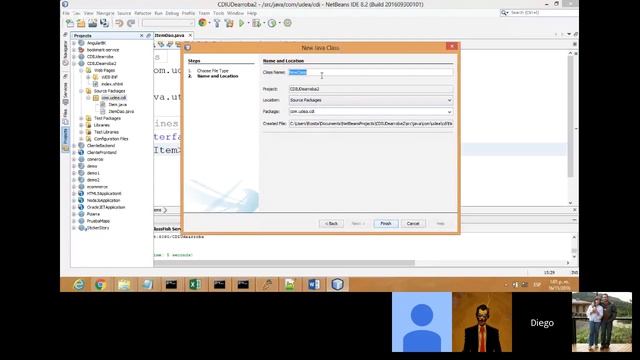Collapse the Web Pages folder node
The width and height of the screenshot is (640, 360).
81,70
